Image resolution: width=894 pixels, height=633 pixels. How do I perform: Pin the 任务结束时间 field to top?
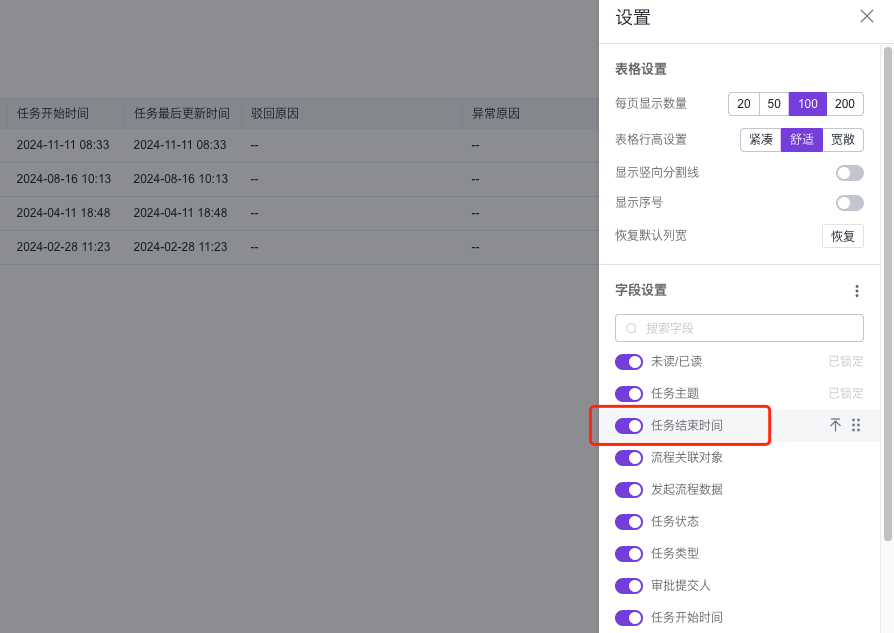point(835,425)
